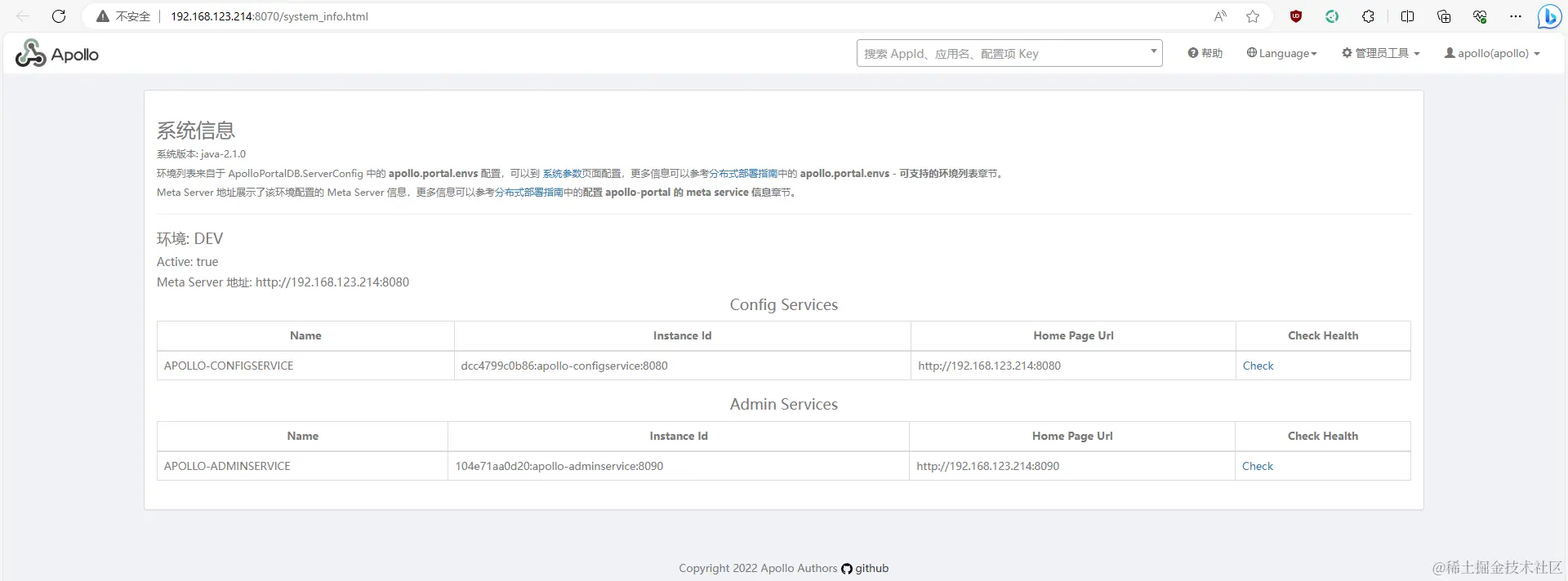1568x581 pixels.
Task: Click the 环境: DEV heading
Action: coord(189,238)
